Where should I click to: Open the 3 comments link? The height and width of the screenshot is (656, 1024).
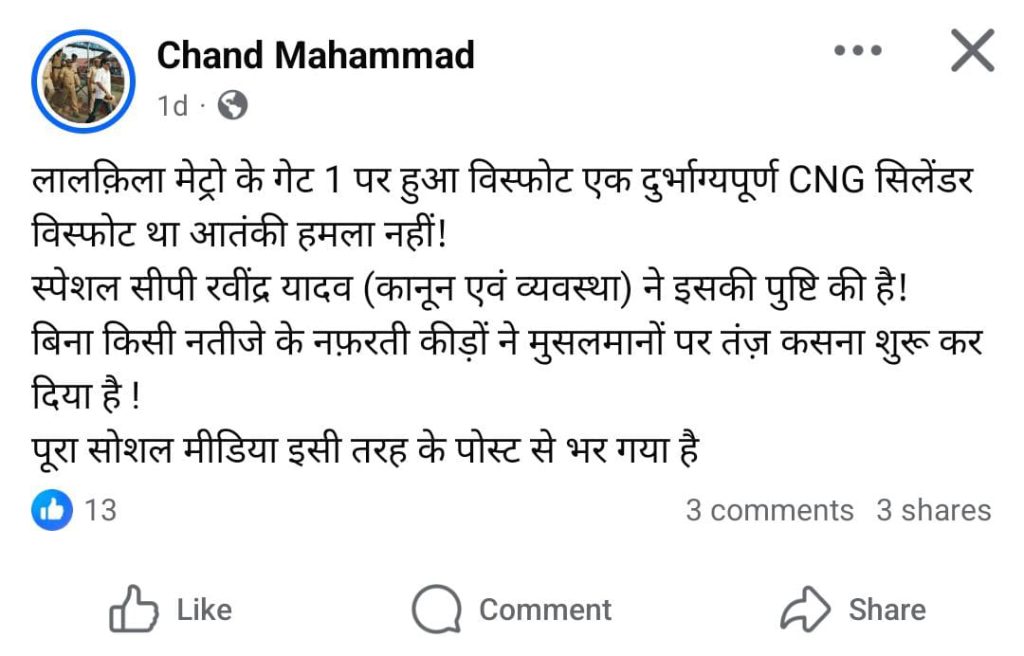click(x=769, y=510)
